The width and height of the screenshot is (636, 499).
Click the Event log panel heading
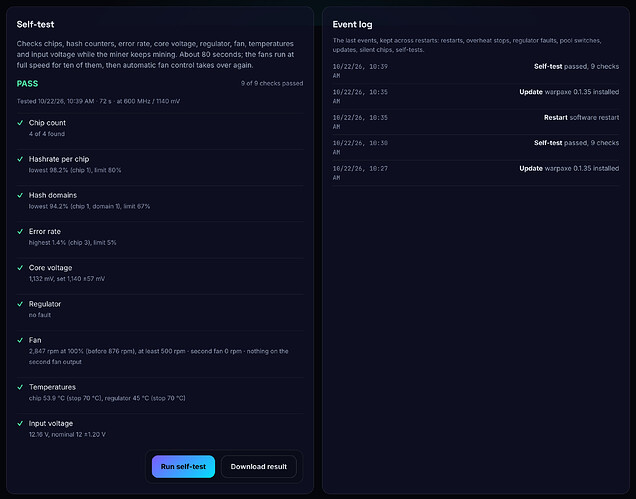[x=352, y=24]
